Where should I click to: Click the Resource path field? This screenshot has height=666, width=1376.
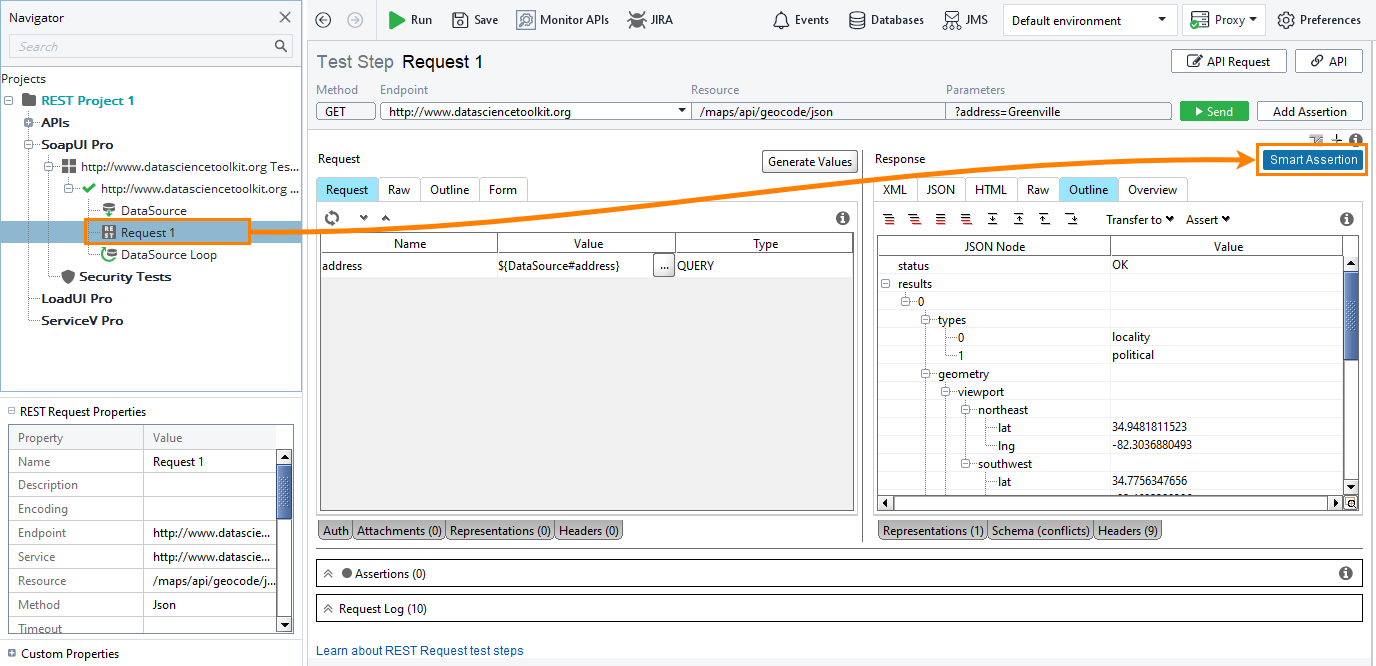pos(818,111)
